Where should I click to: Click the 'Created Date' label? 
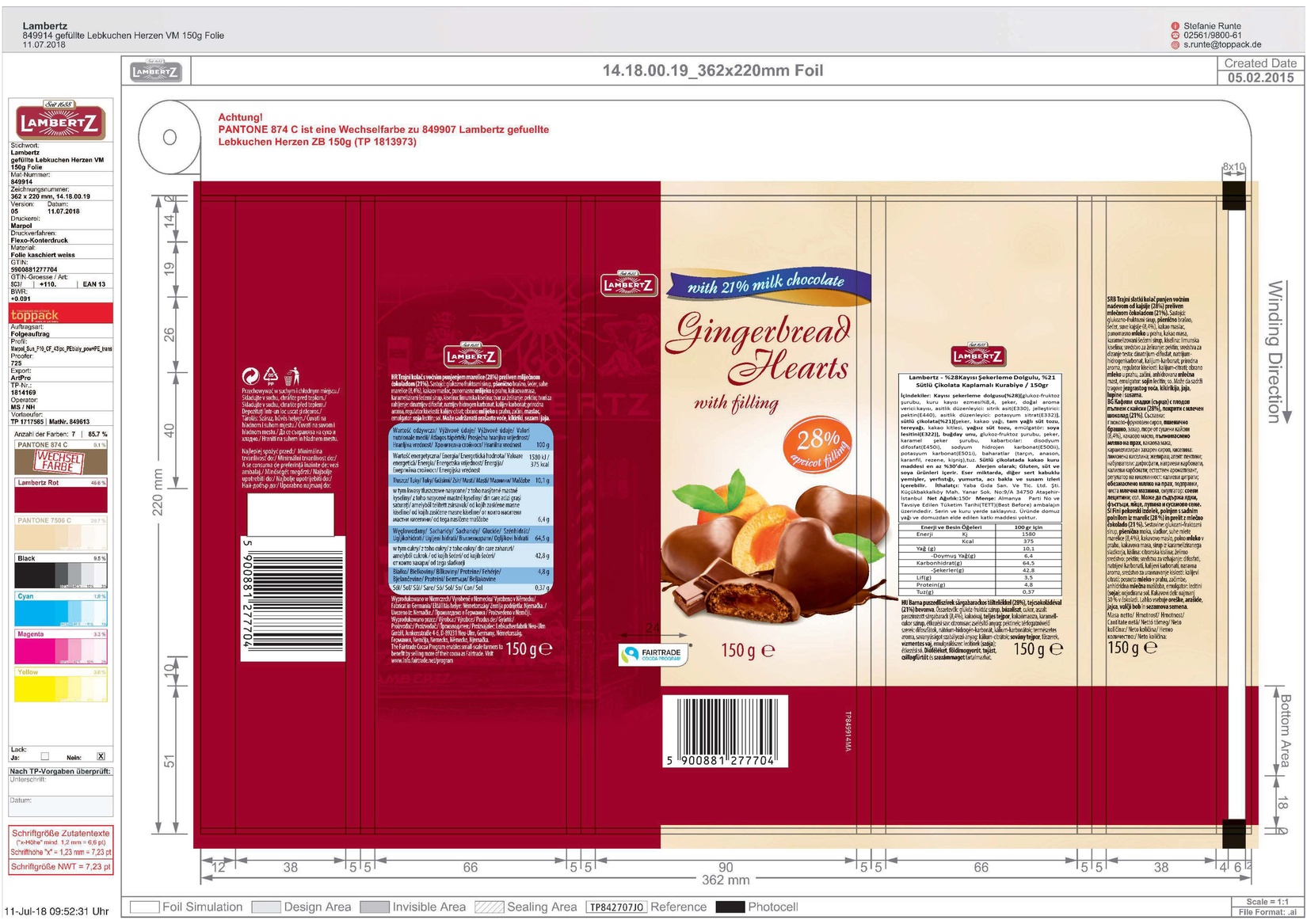(1260, 63)
